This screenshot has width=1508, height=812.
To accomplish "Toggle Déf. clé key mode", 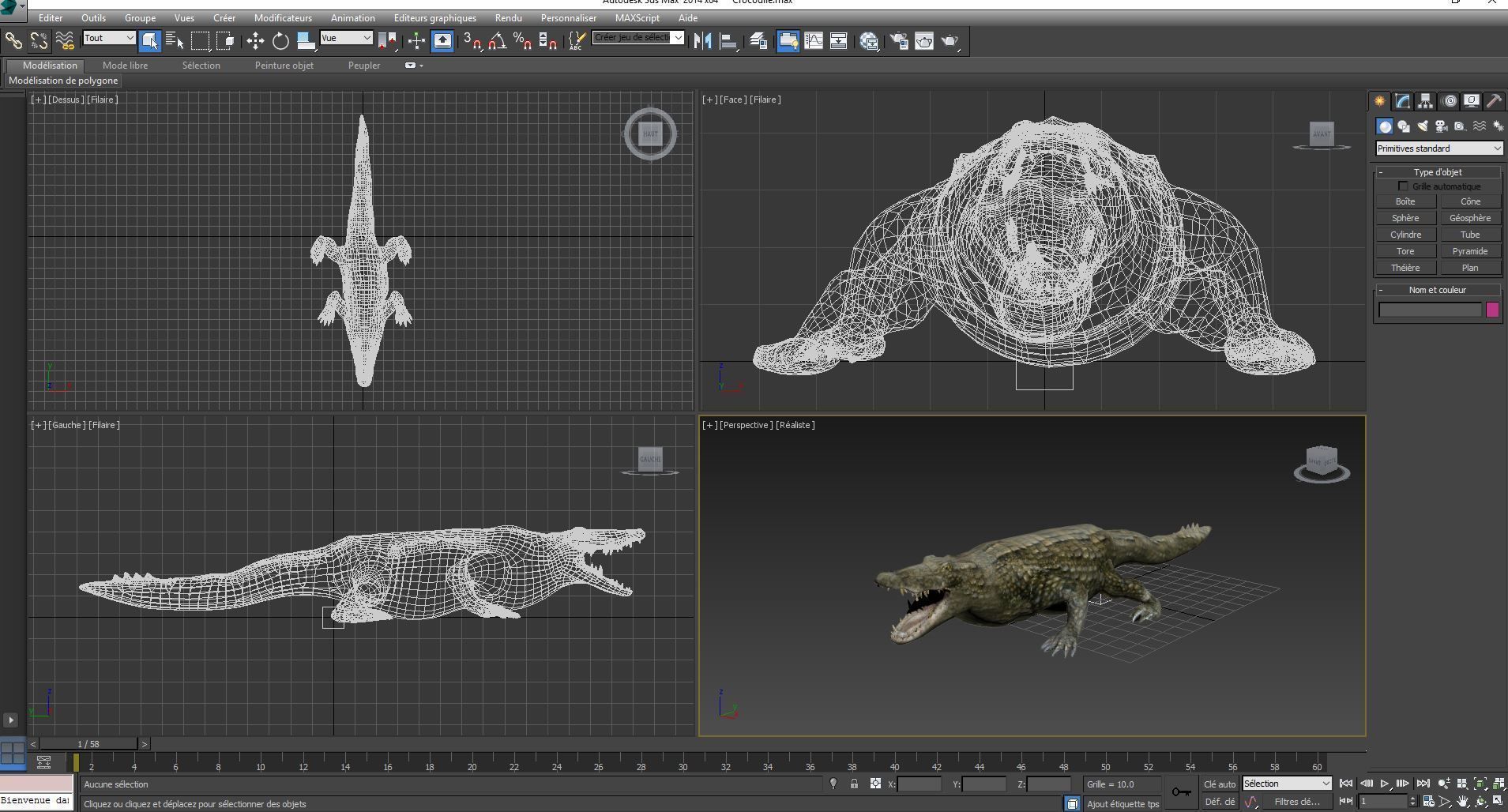I will pyautogui.click(x=1220, y=802).
